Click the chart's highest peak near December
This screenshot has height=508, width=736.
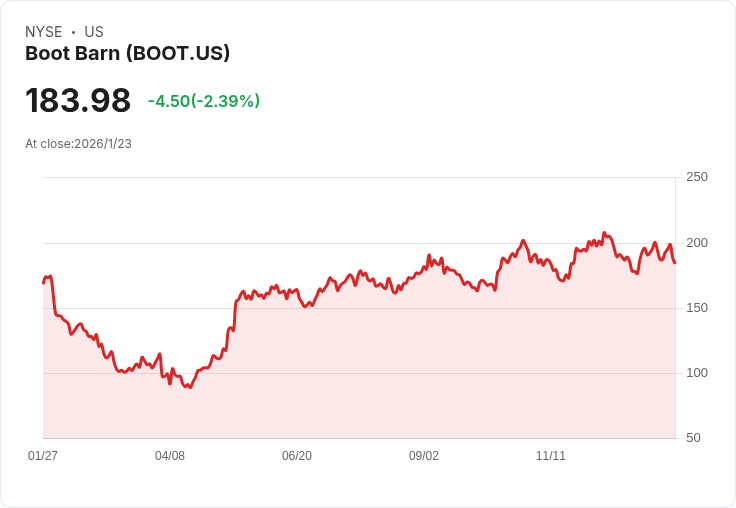pyautogui.click(x=604, y=233)
